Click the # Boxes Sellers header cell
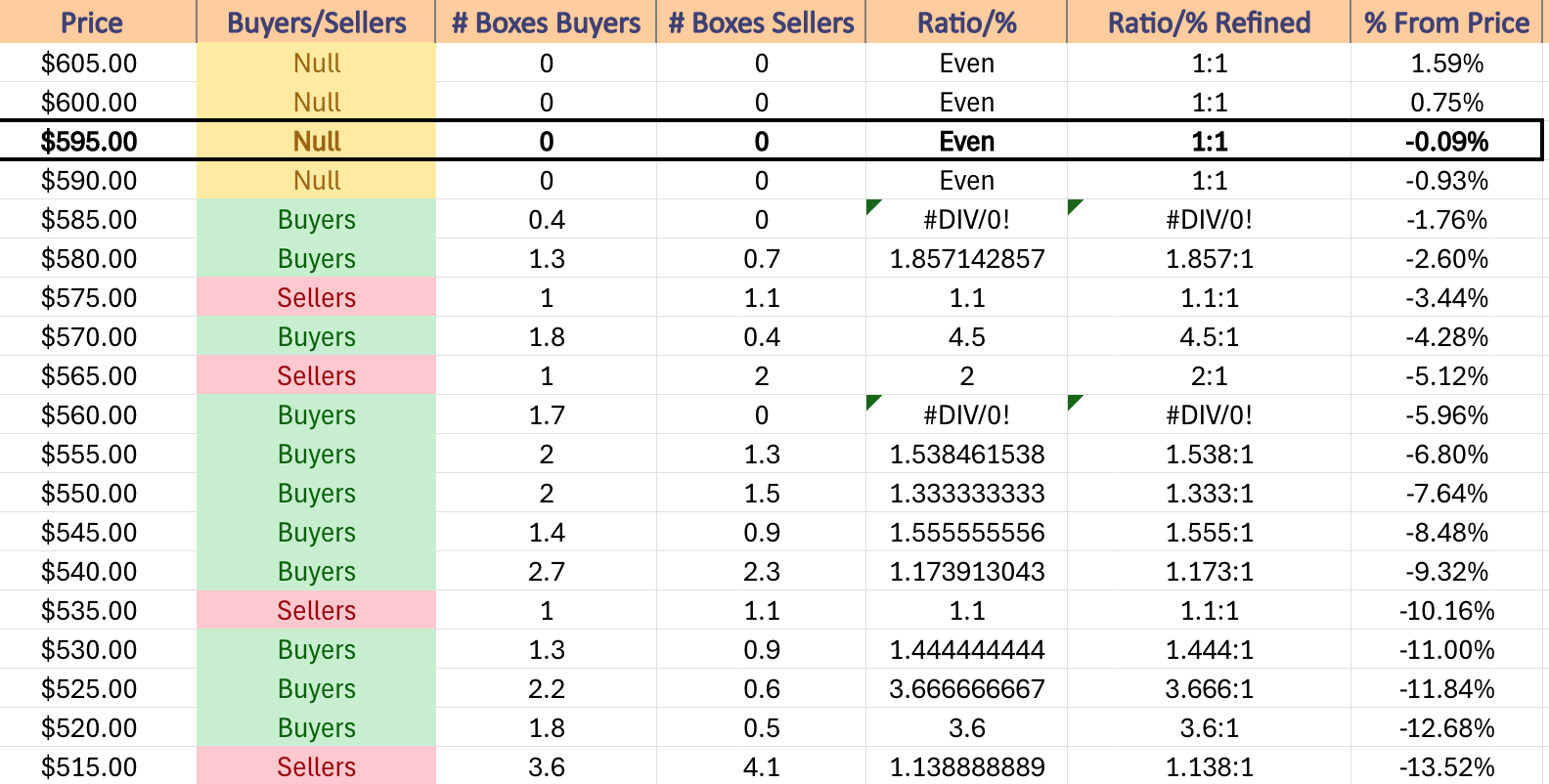This screenshot has height=784, width=1549. click(761, 22)
